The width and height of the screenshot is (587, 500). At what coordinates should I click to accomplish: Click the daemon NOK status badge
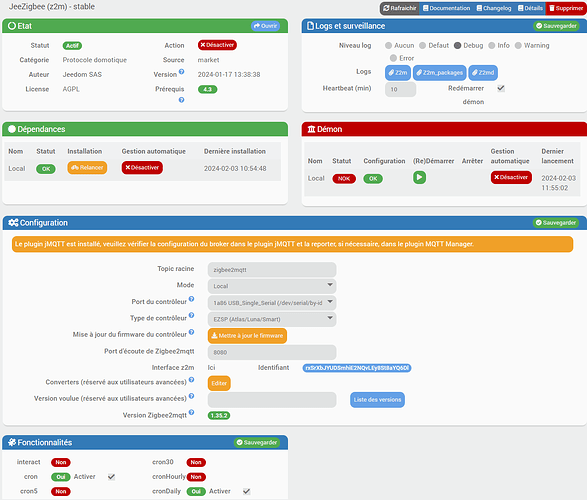point(344,179)
